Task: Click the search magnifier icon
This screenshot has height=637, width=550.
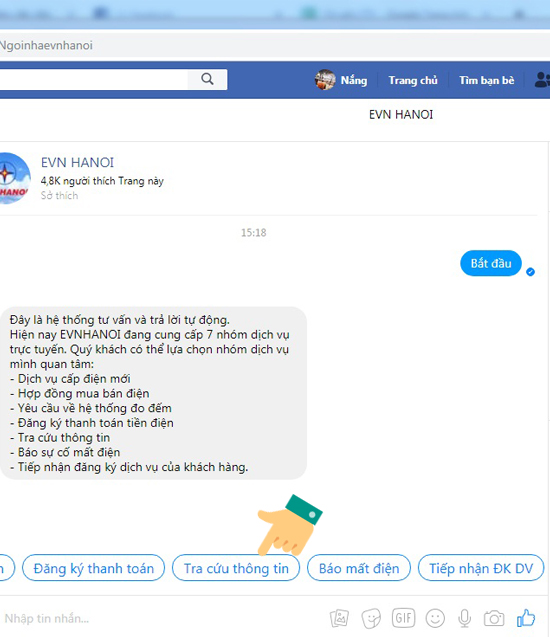Action: (207, 79)
